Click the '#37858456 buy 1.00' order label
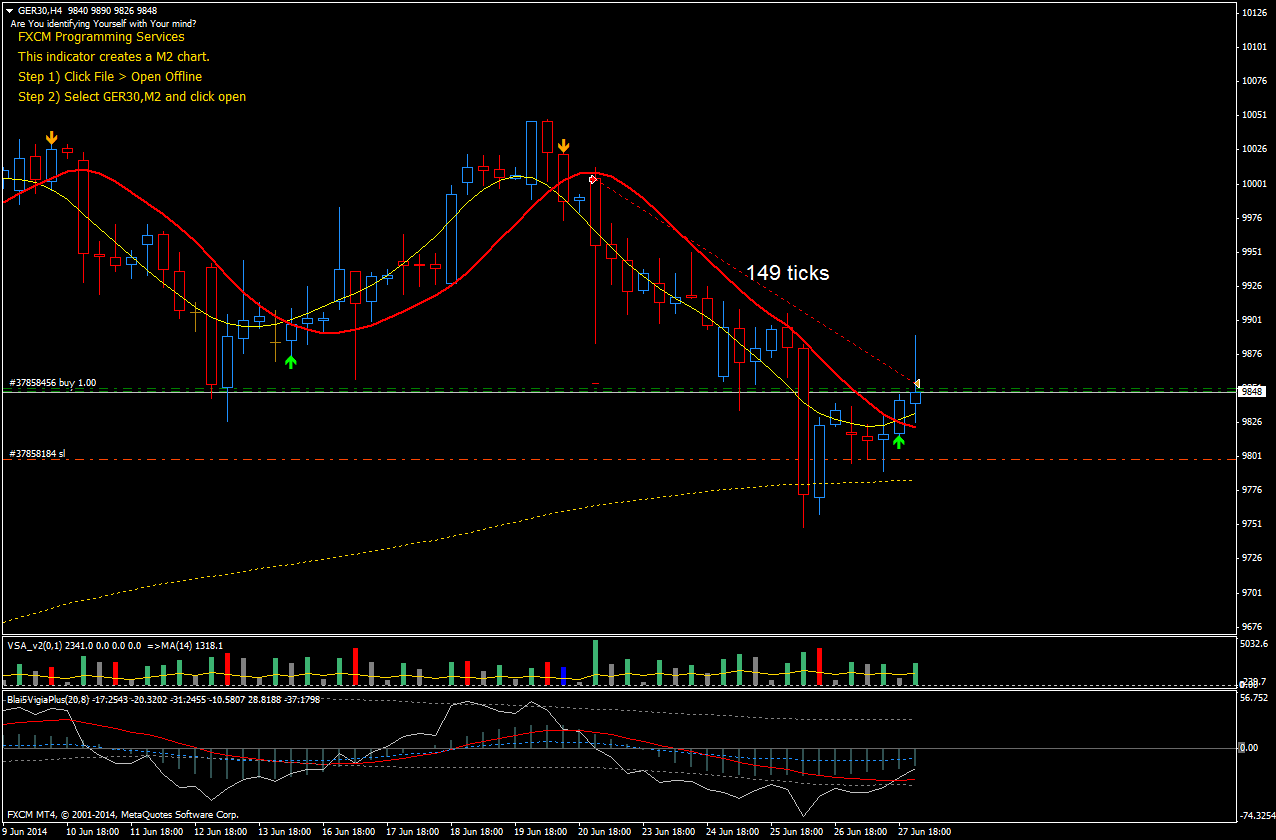Image resolution: width=1276 pixels, height=840 pixels. [52, 383]
